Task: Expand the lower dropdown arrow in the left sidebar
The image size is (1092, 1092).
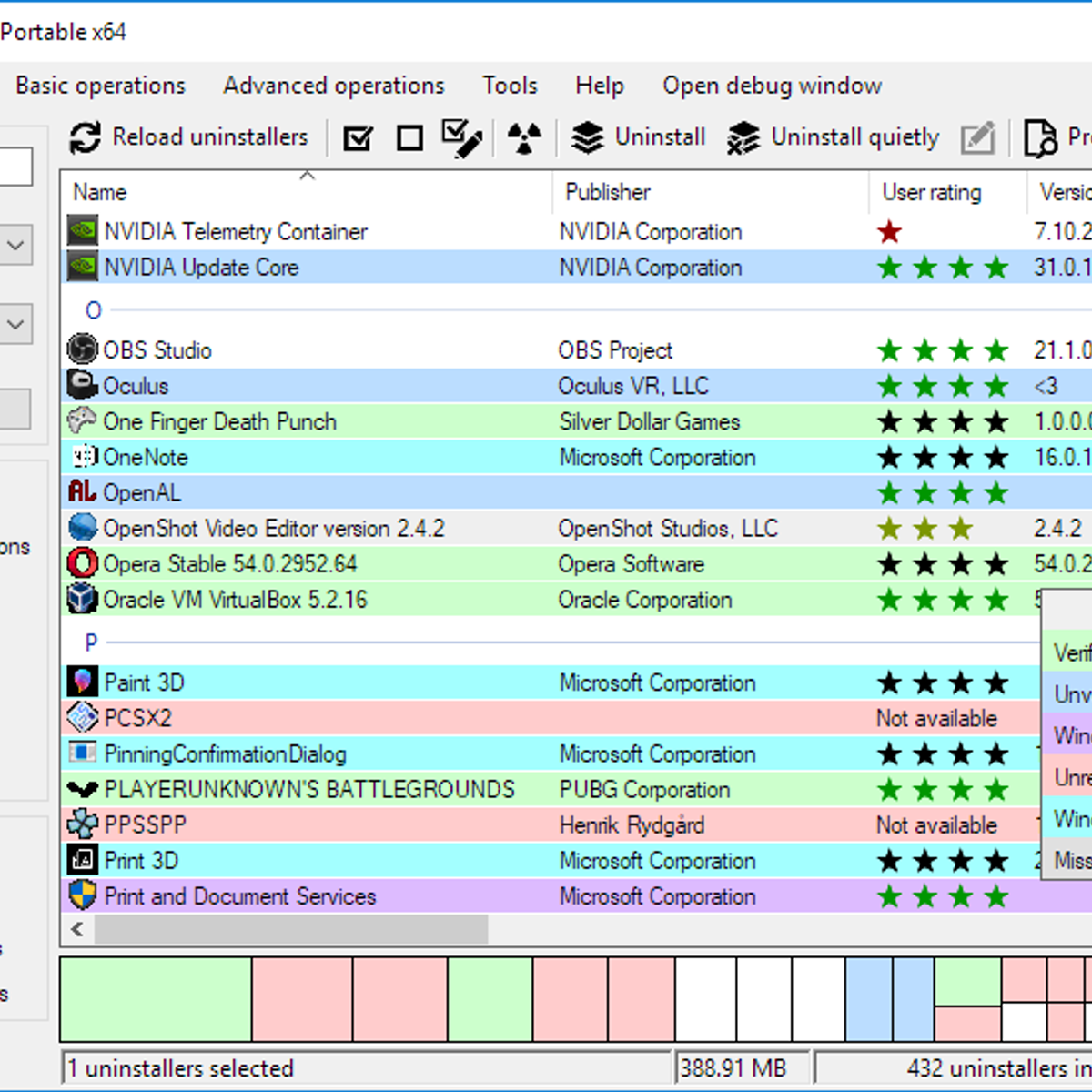Action: pyautogui.click(x=16, y=324)
